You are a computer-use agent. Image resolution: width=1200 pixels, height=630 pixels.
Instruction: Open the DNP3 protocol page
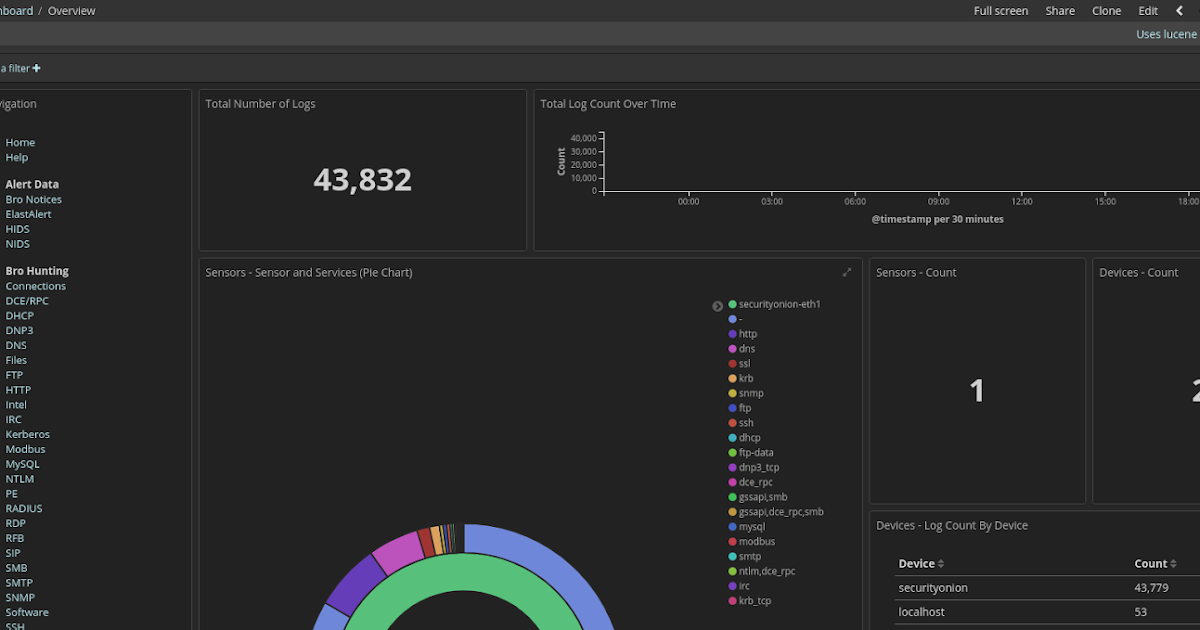click(x=18, y=330)
